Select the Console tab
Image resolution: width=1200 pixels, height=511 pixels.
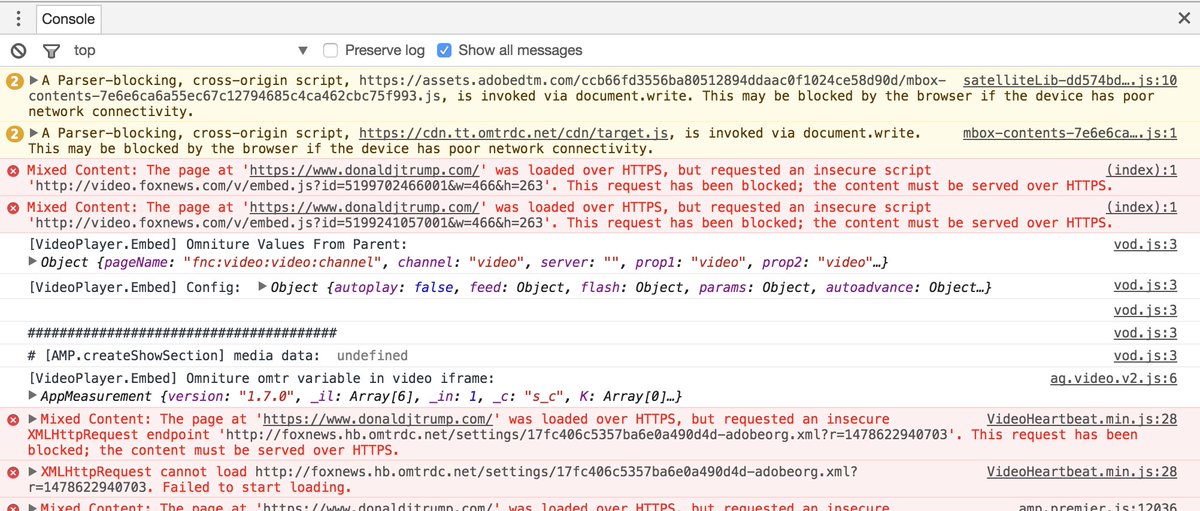click(x=68, y=19)
